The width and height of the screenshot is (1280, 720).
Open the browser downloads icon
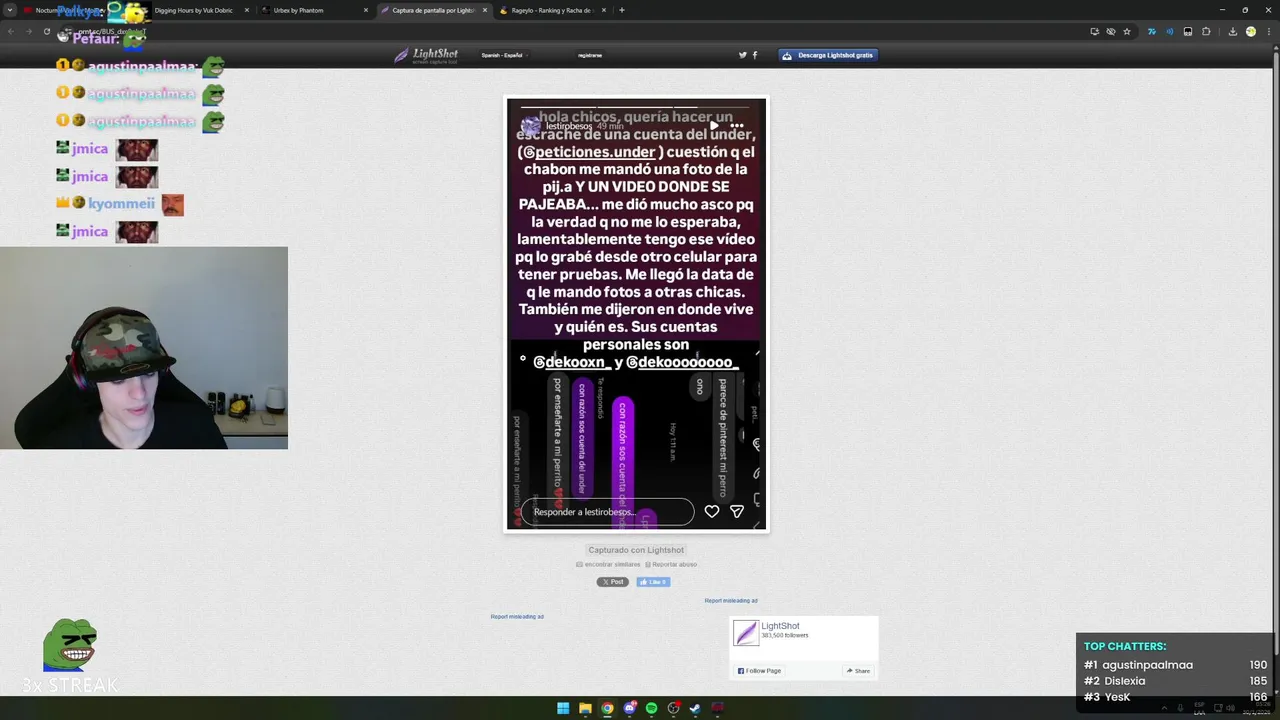1233,31
